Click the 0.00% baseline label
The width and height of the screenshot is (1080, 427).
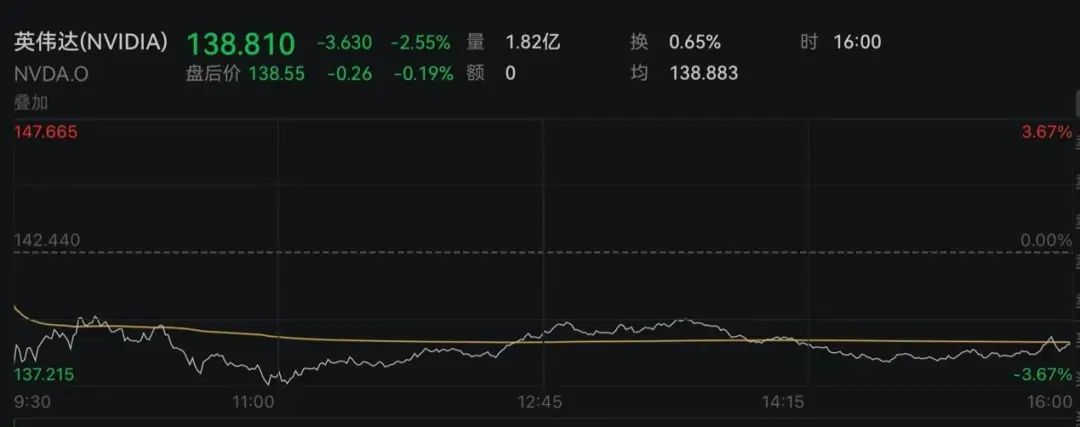coord(1046,240)
